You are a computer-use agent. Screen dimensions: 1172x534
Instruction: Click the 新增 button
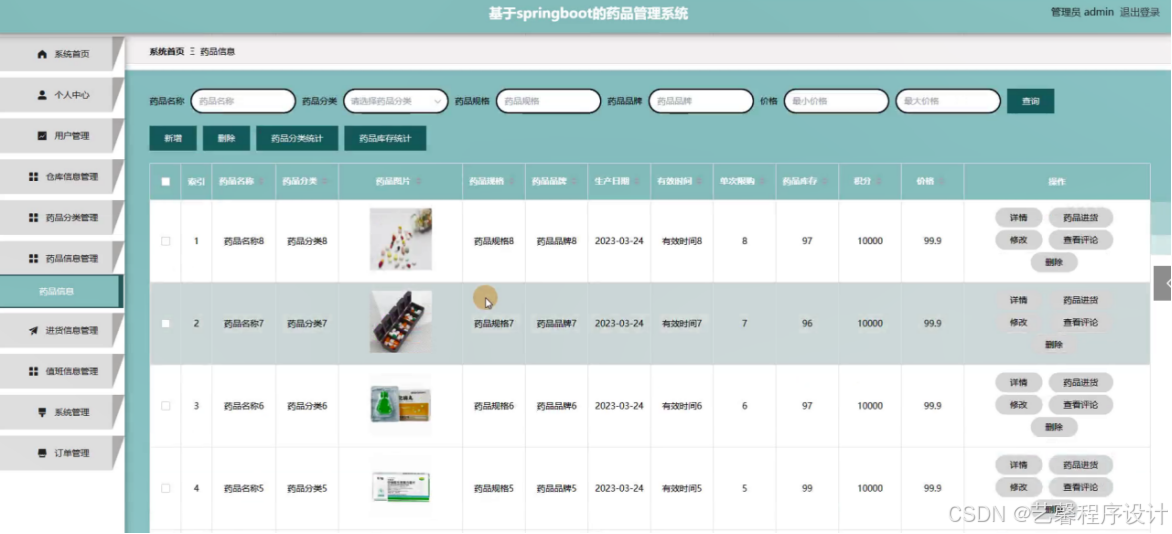[x=173, y=138]
